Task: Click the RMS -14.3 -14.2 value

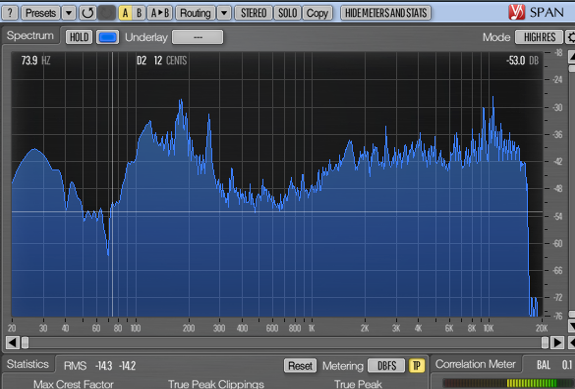Action: tap(100, 366)
